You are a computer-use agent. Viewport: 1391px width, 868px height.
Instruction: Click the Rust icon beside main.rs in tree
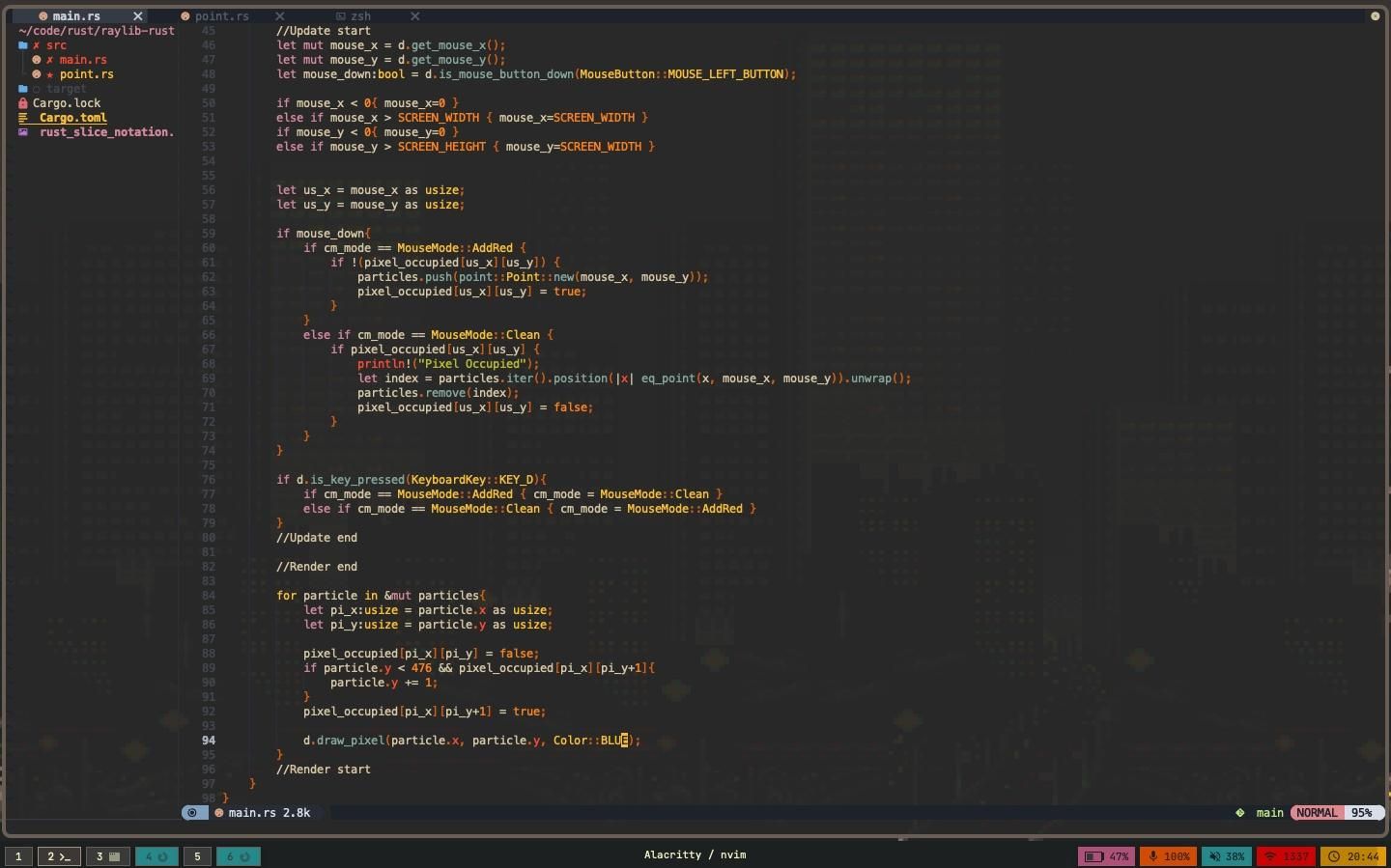click(x=37, y=60)
